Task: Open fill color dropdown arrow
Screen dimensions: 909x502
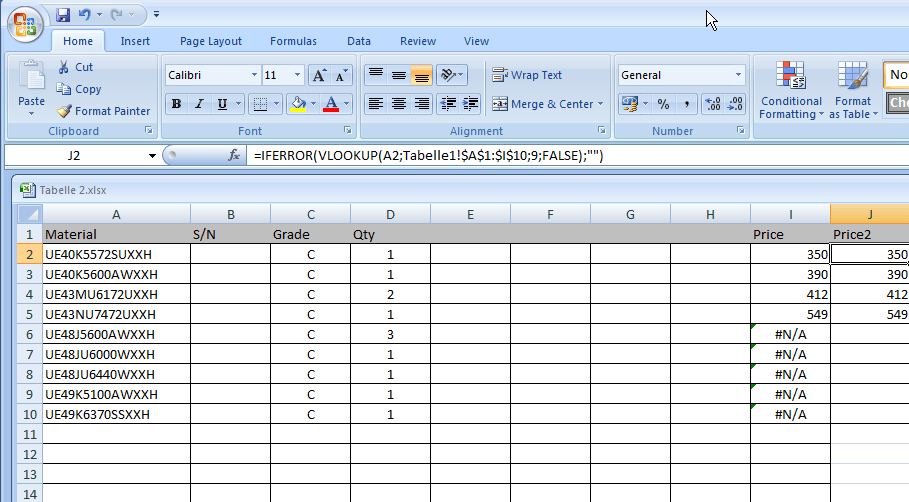Action: (x=314, y=104)
